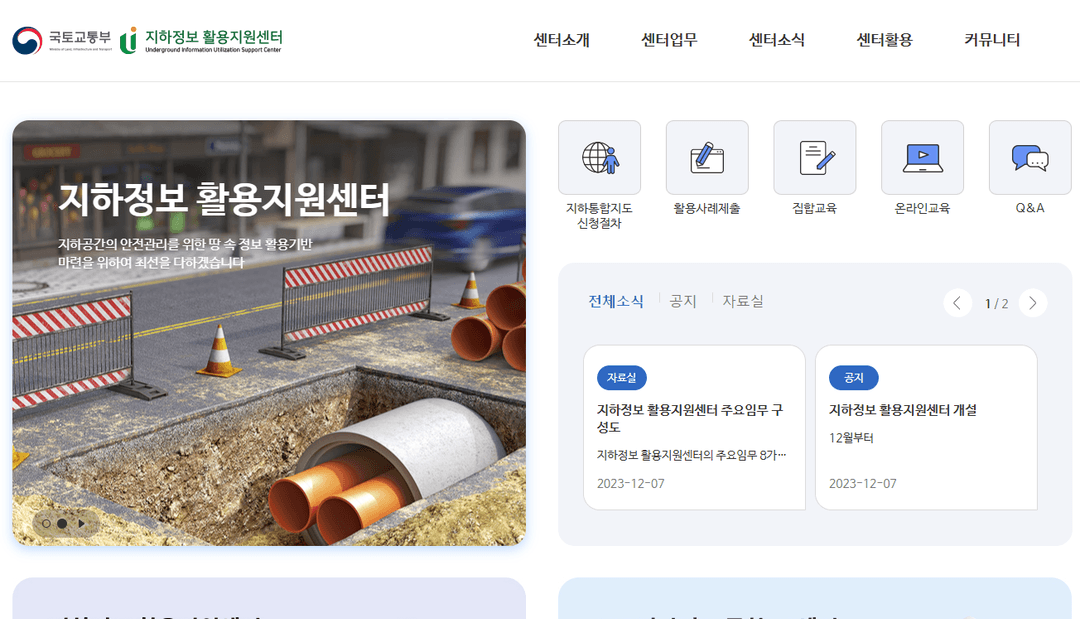Open the 센터소개 menu
The width and height of the screenshot is (1080, 619).
pyautogui.click(x=560, y=40)
